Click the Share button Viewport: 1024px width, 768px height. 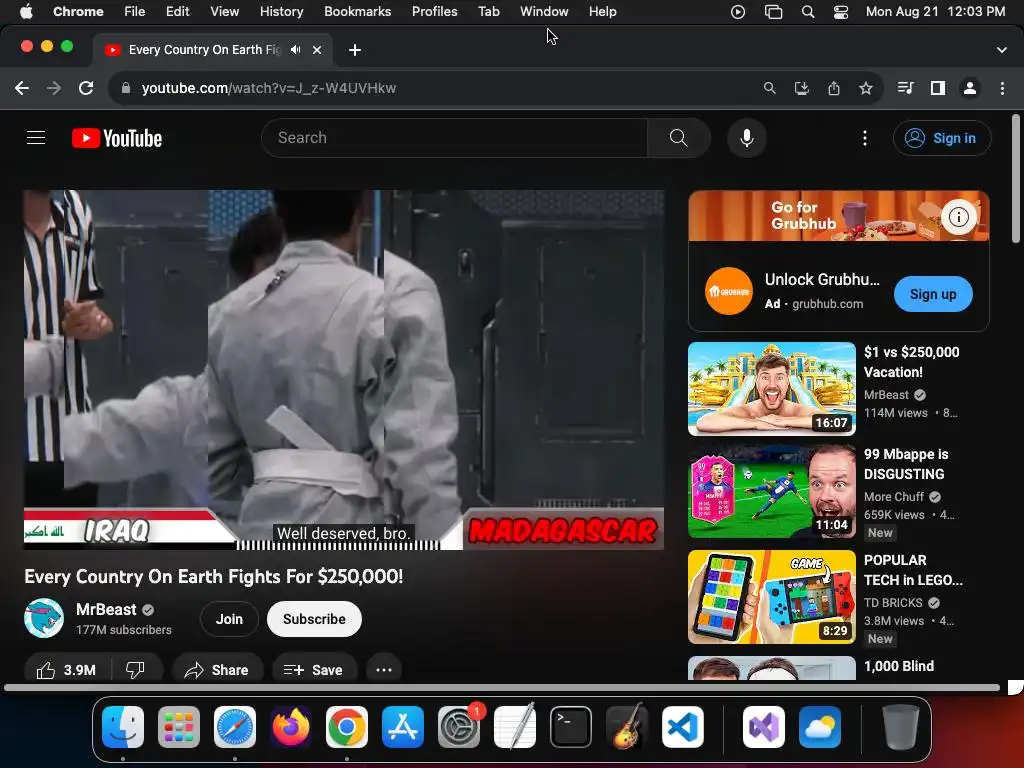[217, 670]
